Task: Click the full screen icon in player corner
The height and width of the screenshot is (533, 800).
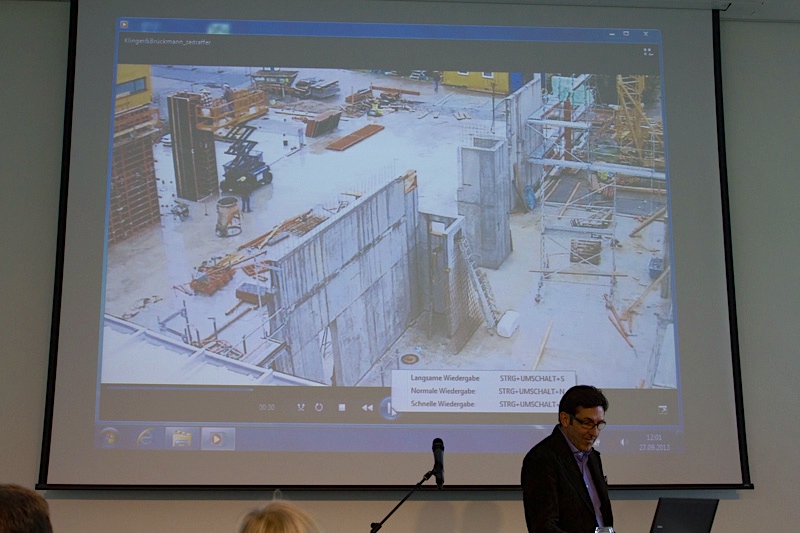Action: point(662,409)
